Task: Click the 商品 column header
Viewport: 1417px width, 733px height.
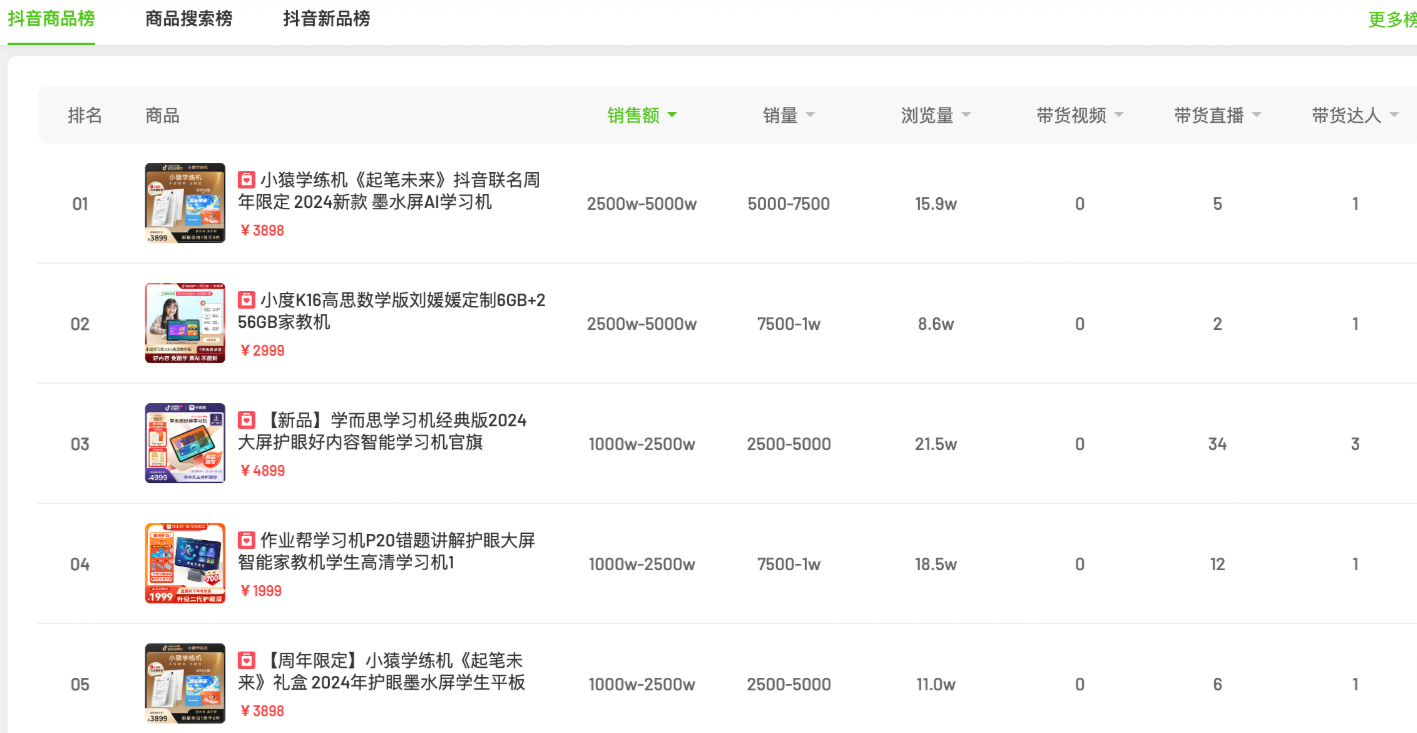Action: pyautogui.click(x=162, y=115)
